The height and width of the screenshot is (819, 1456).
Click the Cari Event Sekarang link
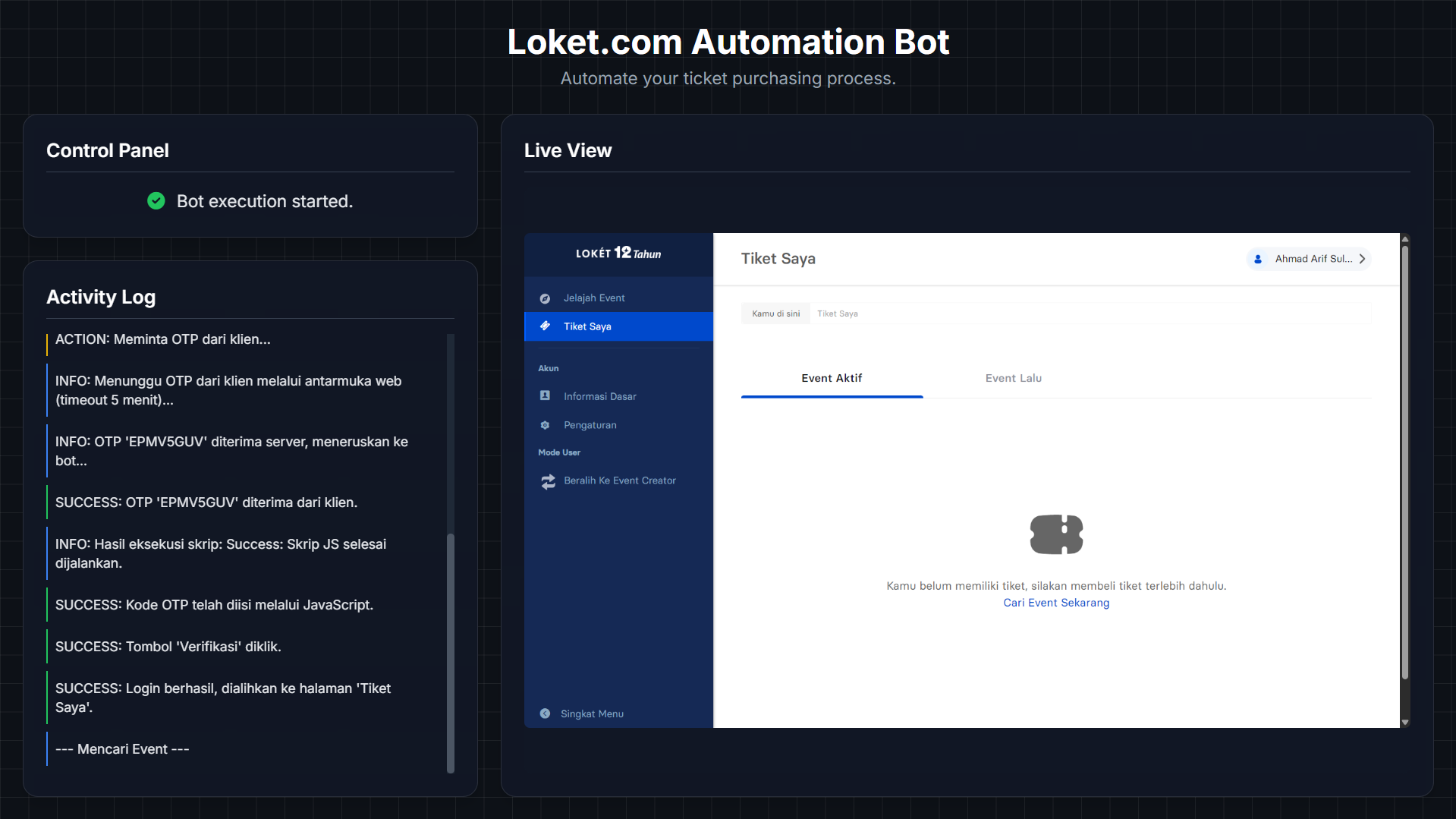(1056, 602)
